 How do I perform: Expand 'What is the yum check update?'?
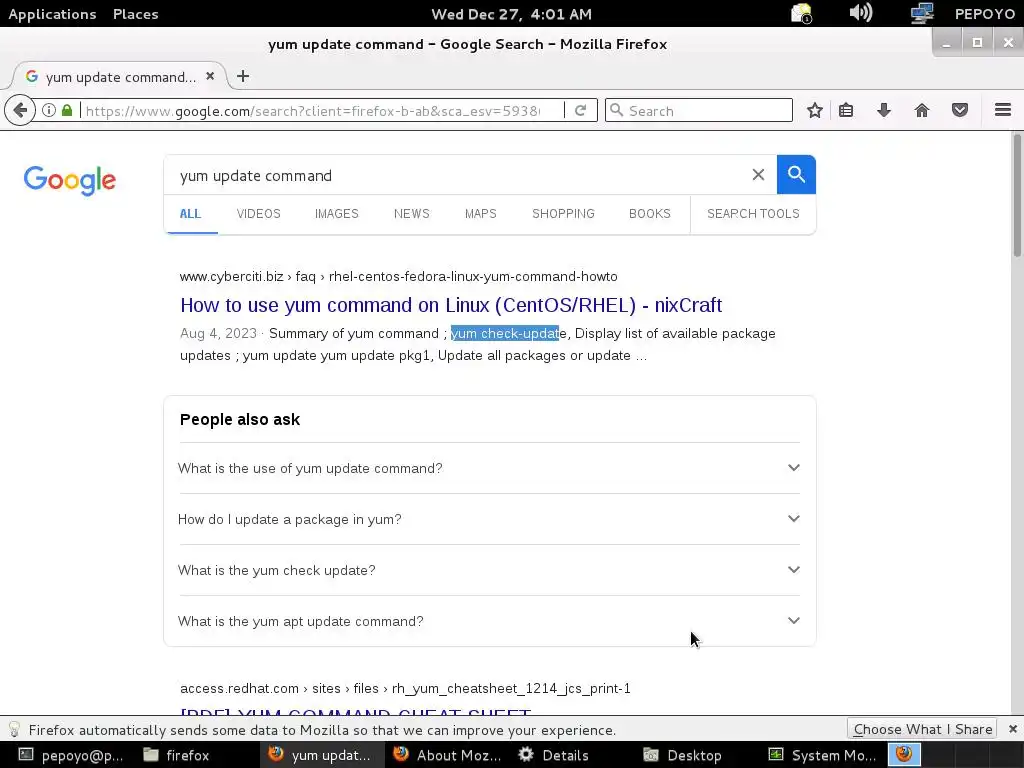point(489,570)
